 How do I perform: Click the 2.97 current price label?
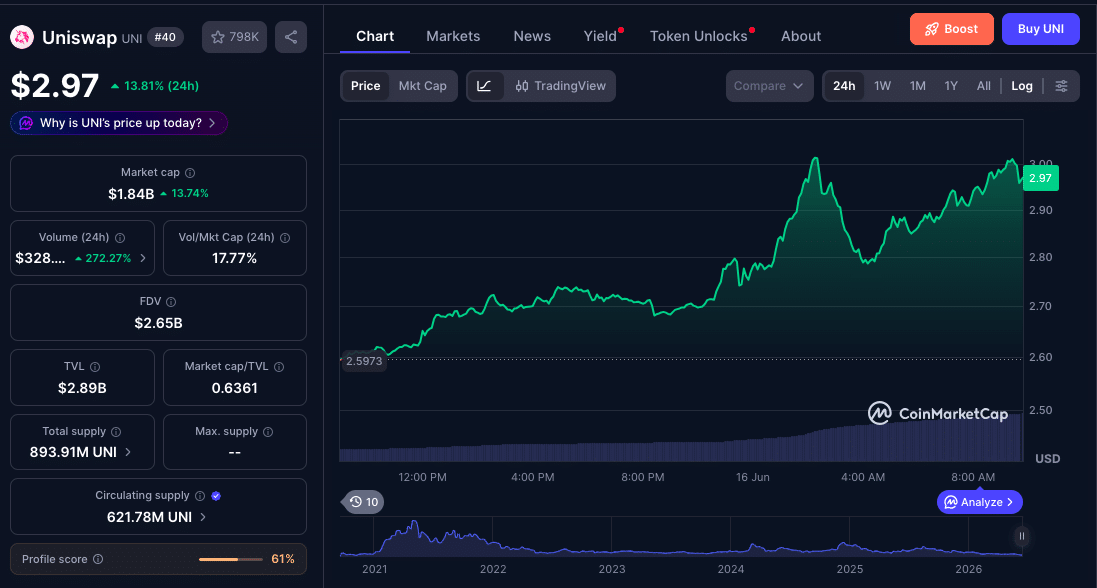[1040, 178]
